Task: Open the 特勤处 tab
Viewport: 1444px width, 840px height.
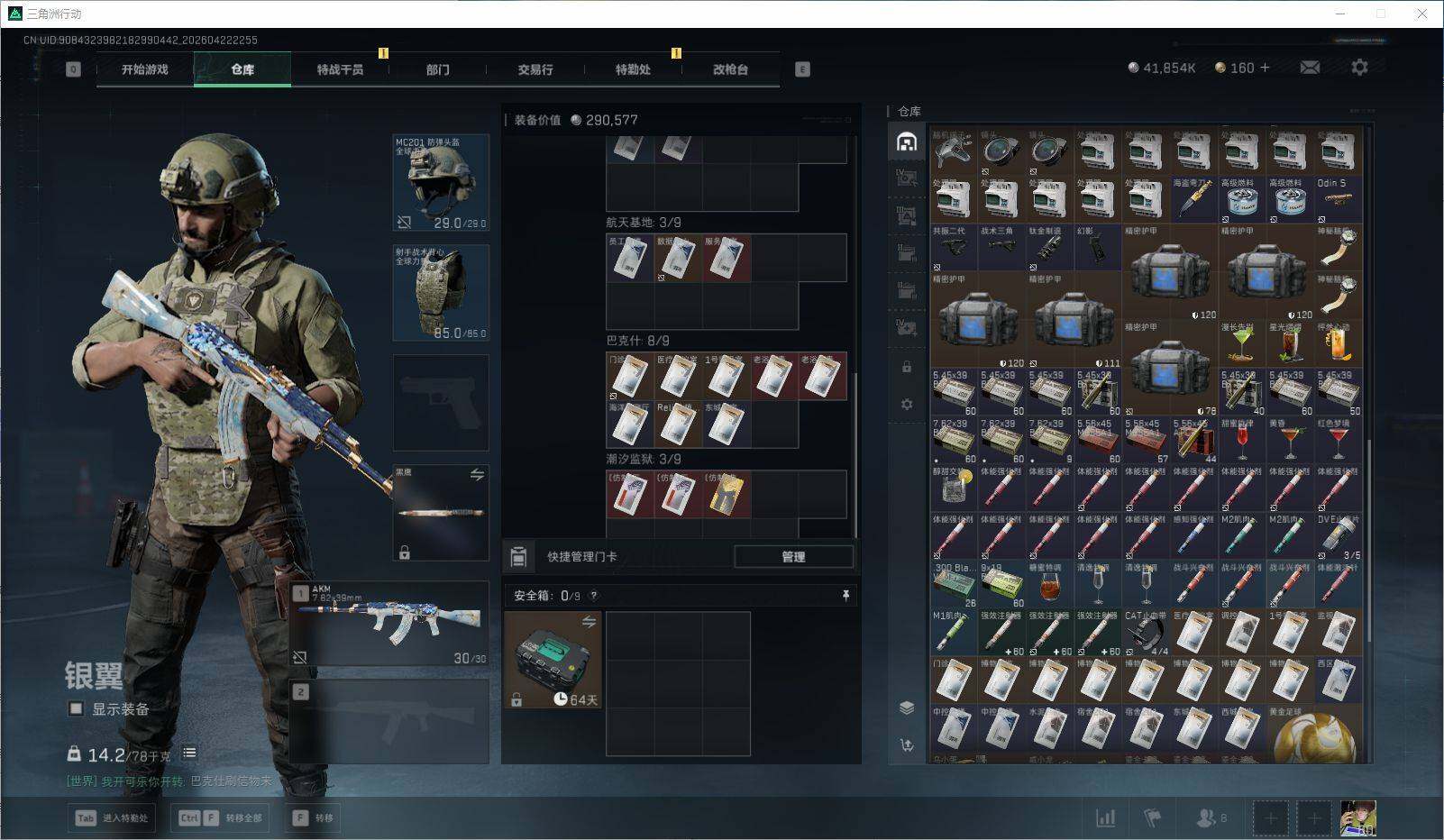Action: [x=633, y=69]
